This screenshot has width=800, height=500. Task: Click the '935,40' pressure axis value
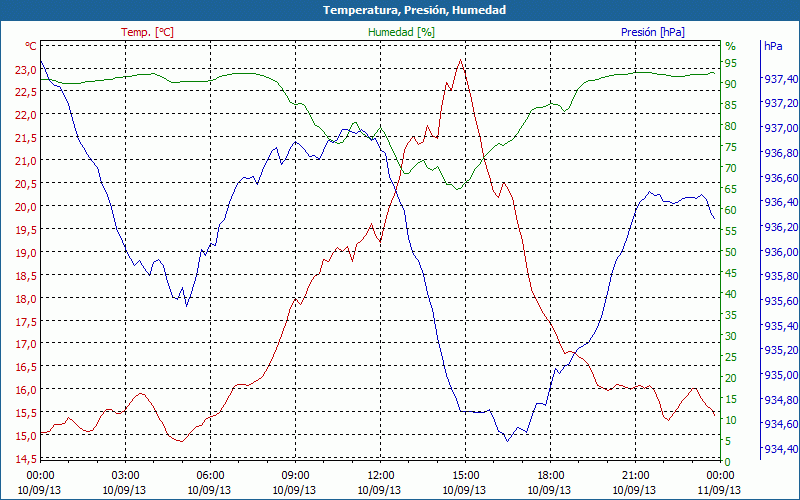(781, 326)
